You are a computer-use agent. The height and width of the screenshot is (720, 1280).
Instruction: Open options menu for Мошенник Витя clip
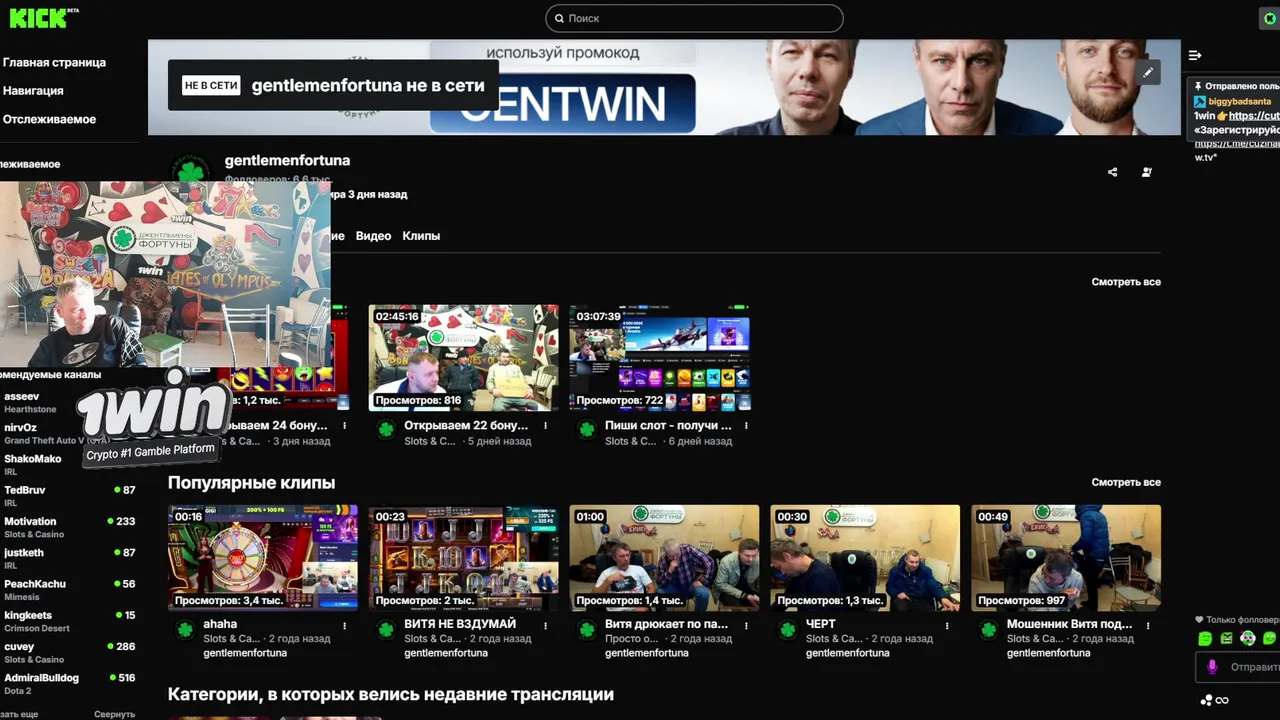(1148, 625)
